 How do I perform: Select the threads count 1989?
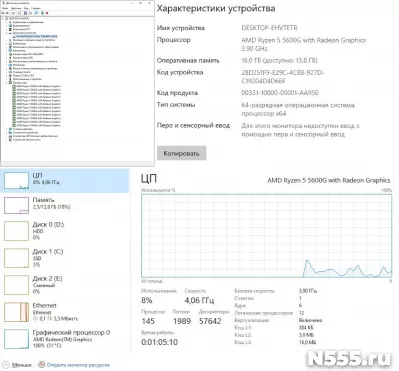coord(182,321)
